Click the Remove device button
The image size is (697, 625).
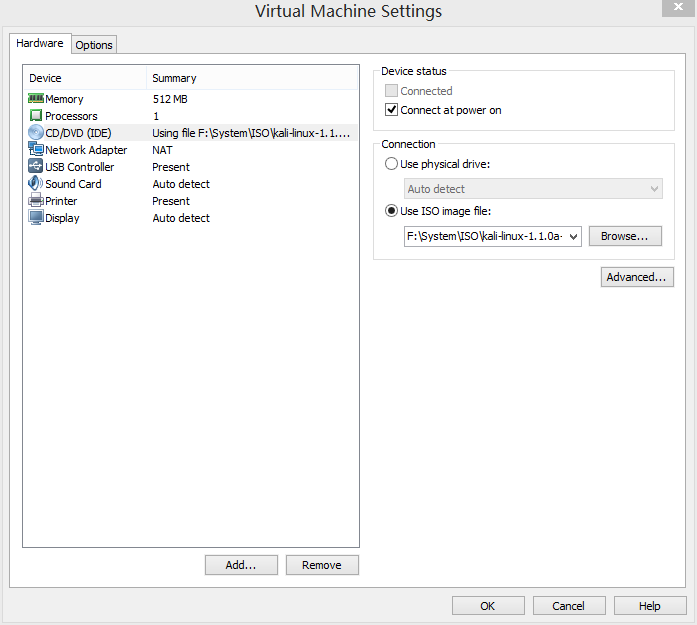(322, 565)
